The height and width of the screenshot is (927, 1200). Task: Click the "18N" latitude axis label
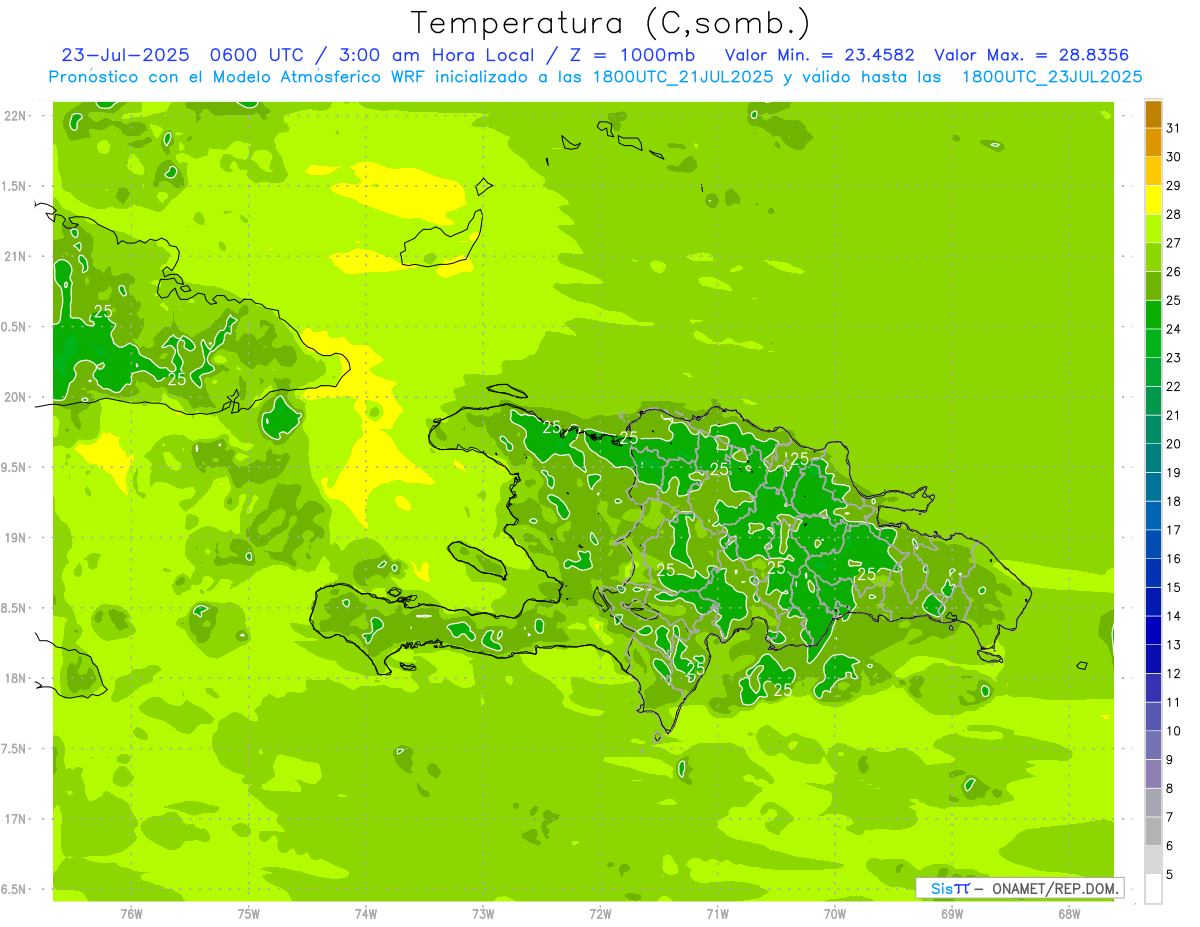click(x=16, y=678)
